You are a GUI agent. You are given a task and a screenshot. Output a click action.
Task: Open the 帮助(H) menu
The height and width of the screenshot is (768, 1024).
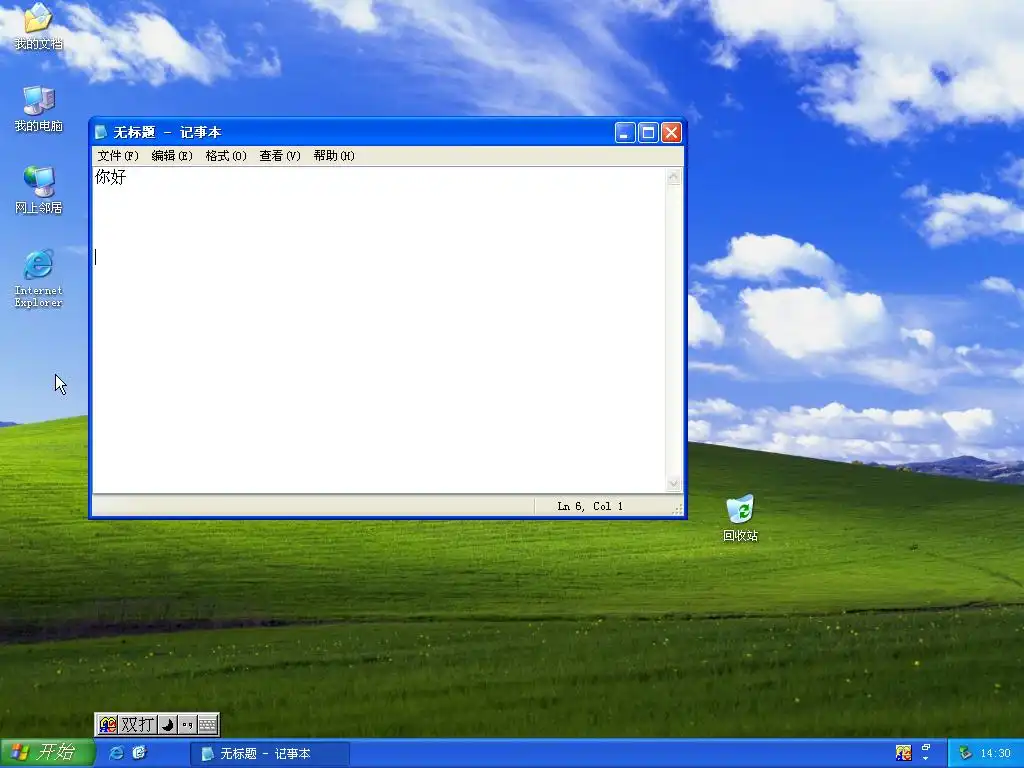[x=334, y=155]
